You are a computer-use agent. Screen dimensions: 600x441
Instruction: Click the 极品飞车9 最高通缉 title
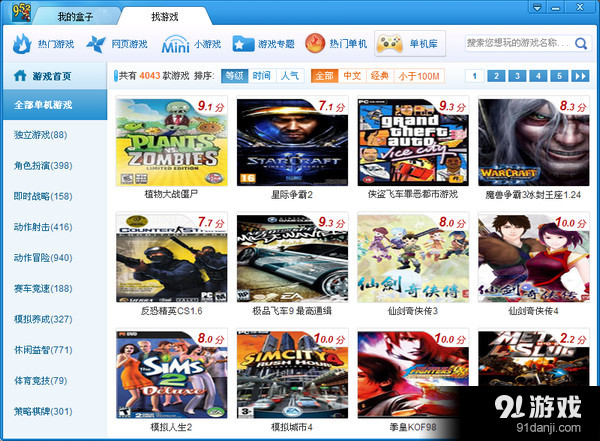[292, 311]
